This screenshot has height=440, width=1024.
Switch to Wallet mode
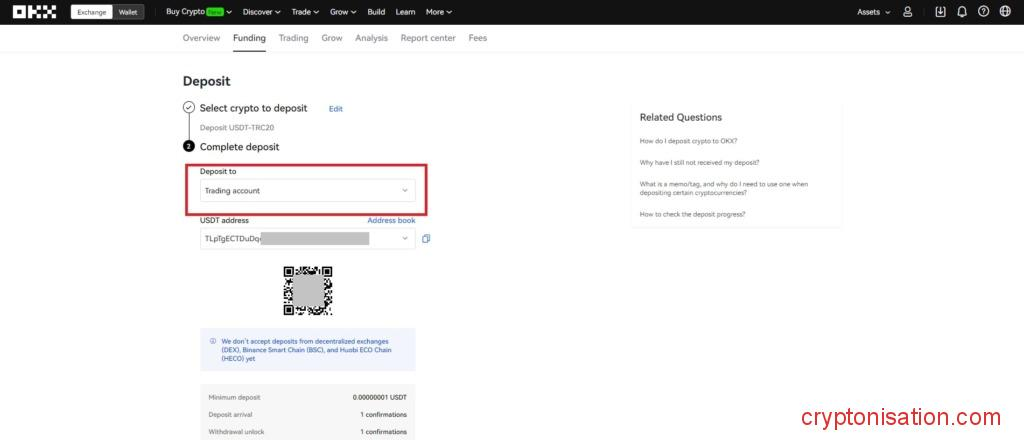click(x=128, y=12)
